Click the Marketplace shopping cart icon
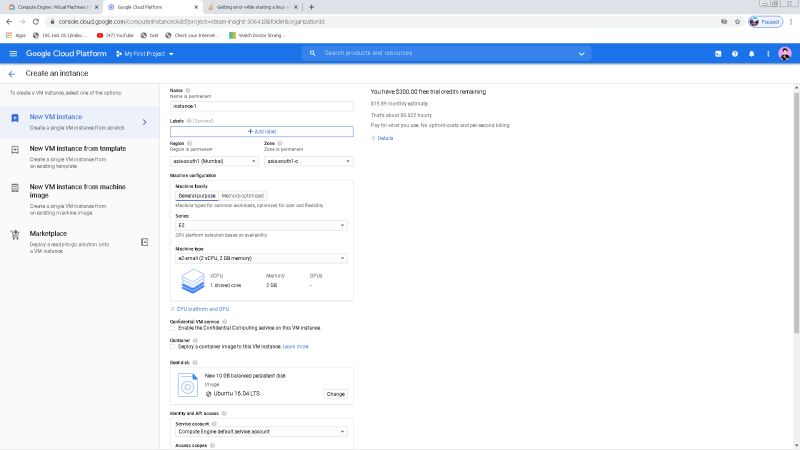 15,235
